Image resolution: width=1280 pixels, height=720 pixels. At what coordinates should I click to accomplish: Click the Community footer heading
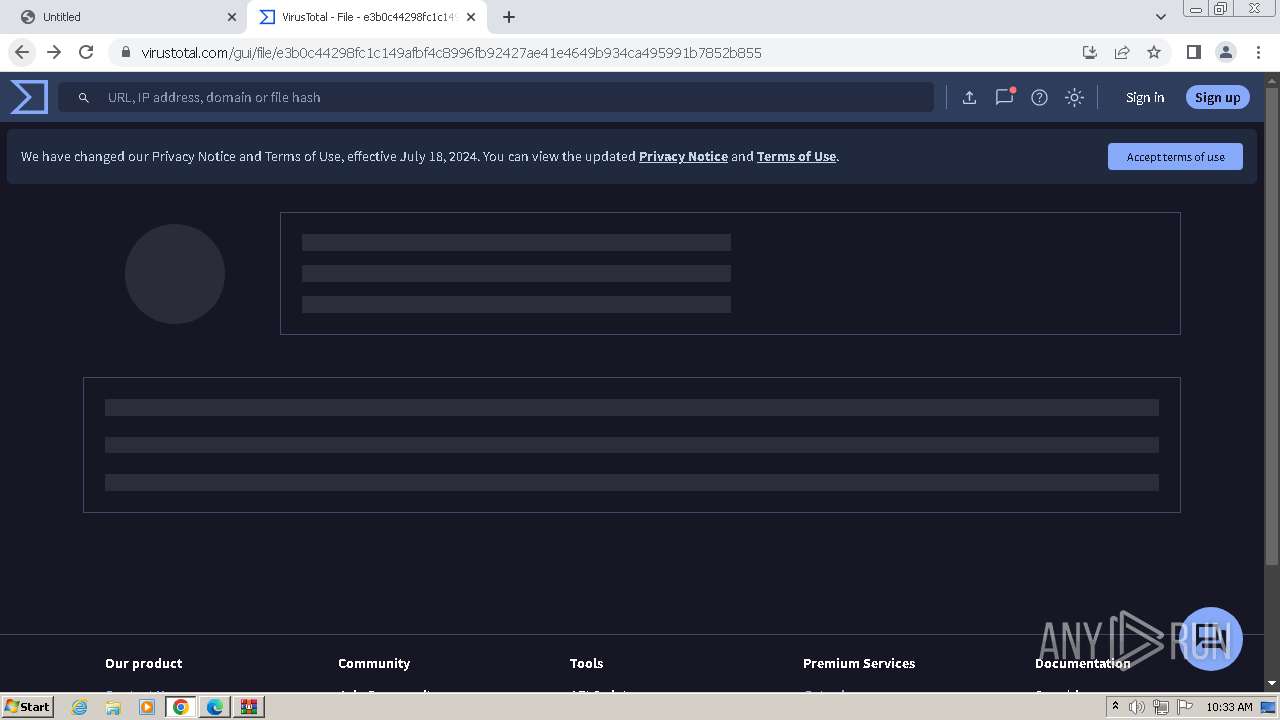click(374, 663)
